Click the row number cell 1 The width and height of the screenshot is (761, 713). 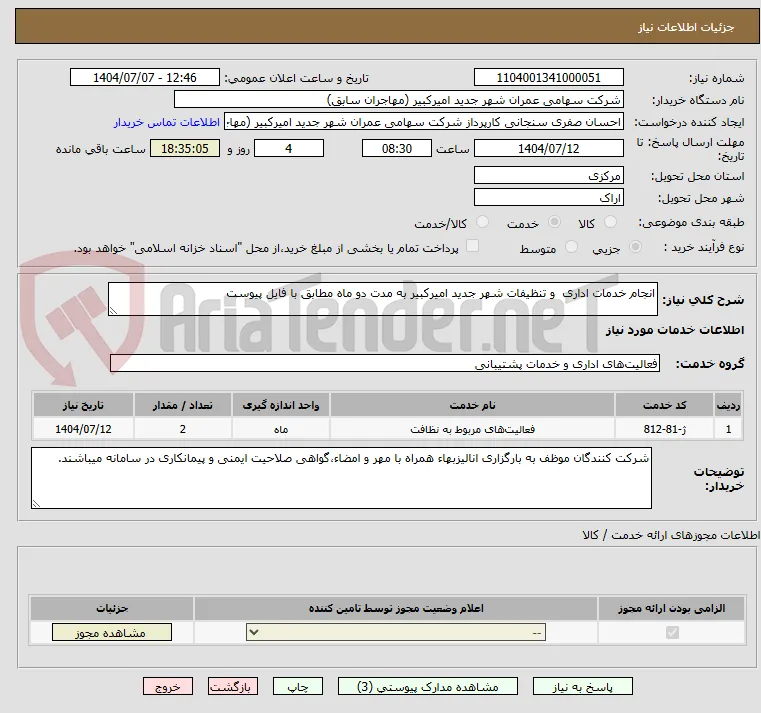(728, 429)
